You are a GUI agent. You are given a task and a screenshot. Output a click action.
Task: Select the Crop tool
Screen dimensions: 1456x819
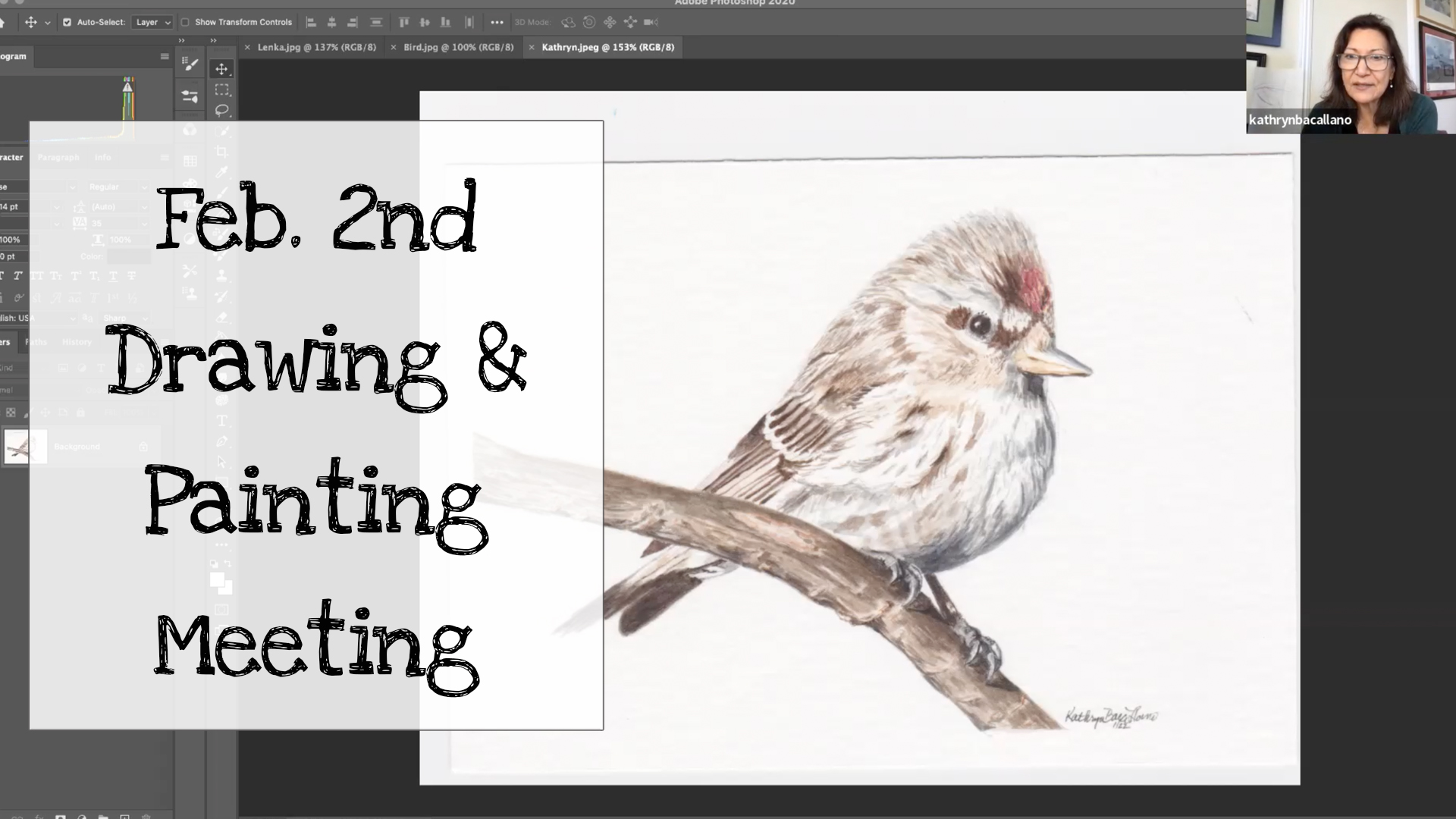point(221,152)
